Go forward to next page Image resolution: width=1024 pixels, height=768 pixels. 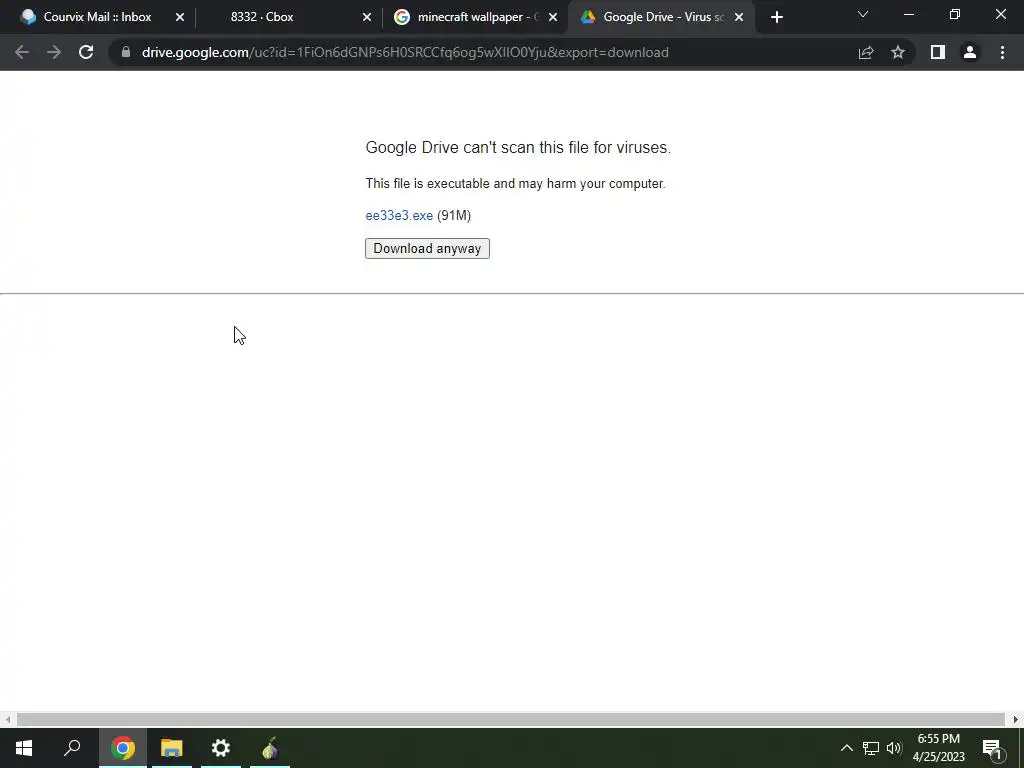[54, 52]
